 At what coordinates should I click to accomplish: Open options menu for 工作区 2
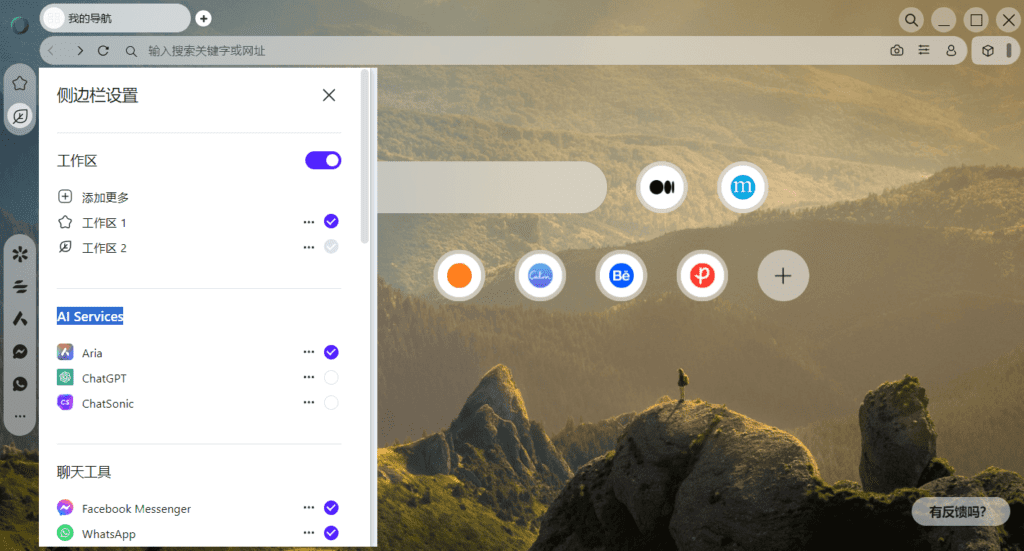point(309,247)
